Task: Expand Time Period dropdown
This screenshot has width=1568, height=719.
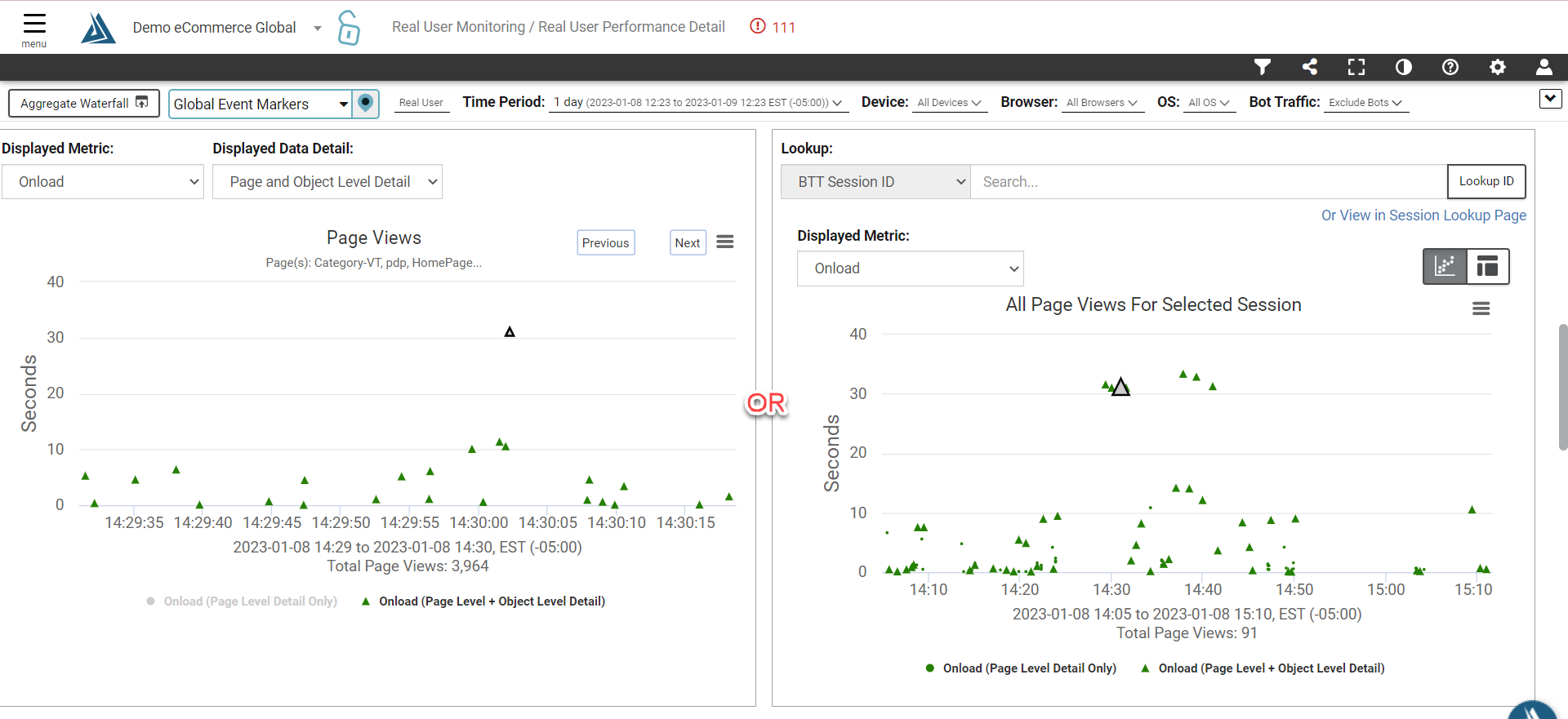Action: pyautogui.click(x=697, y=103)
